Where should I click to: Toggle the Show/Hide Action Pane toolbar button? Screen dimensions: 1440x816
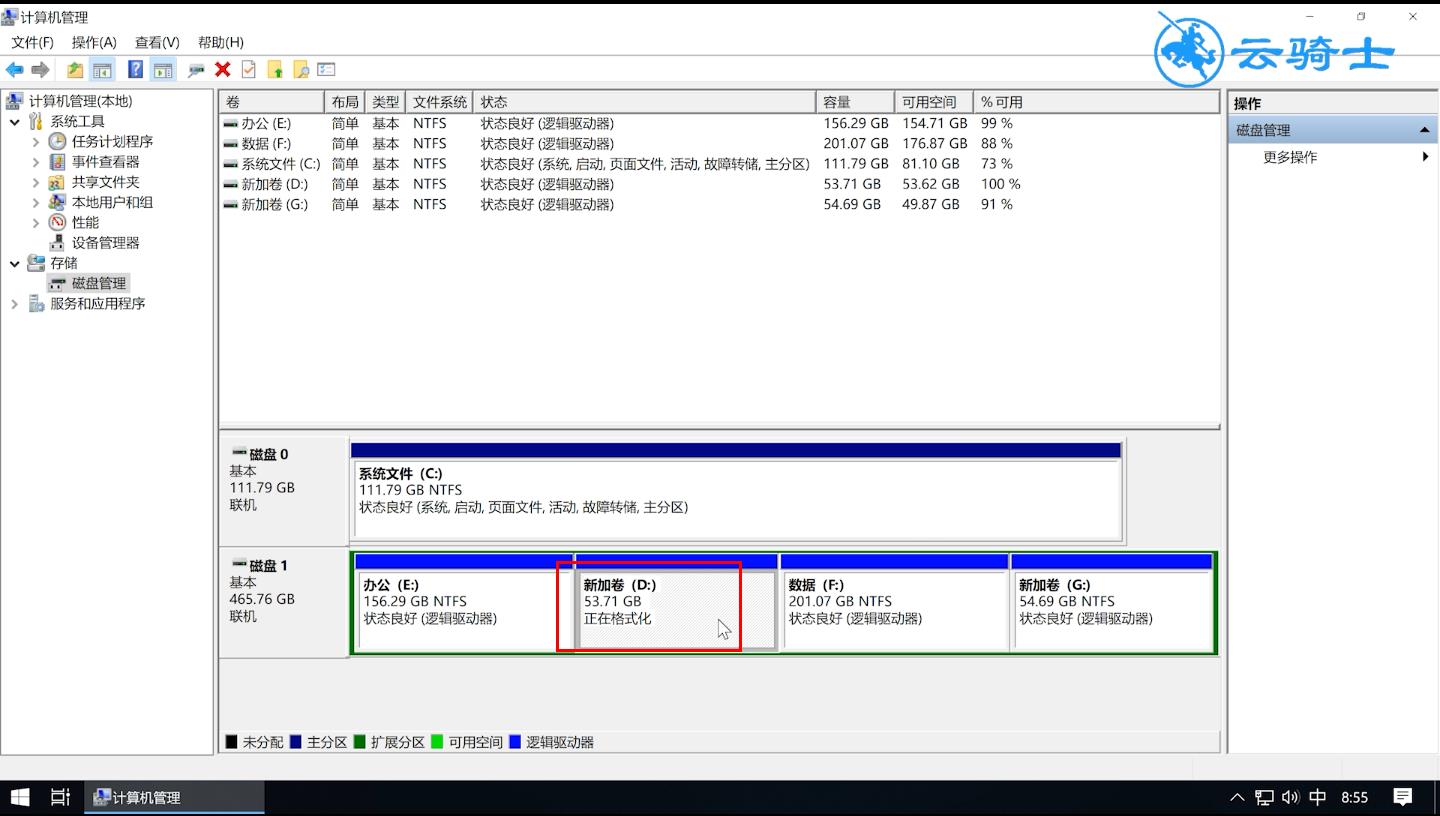[x=163, y=69]
